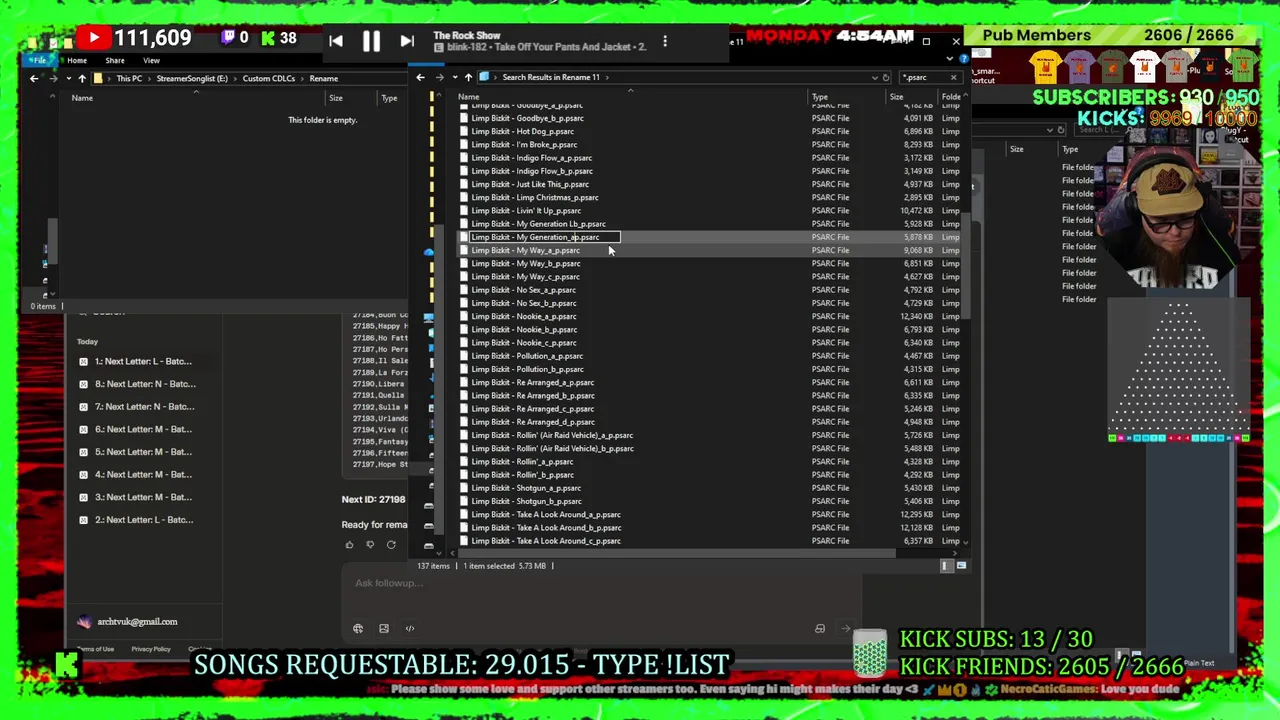Sort empty Rename folder by Name column

click(82, 98)
